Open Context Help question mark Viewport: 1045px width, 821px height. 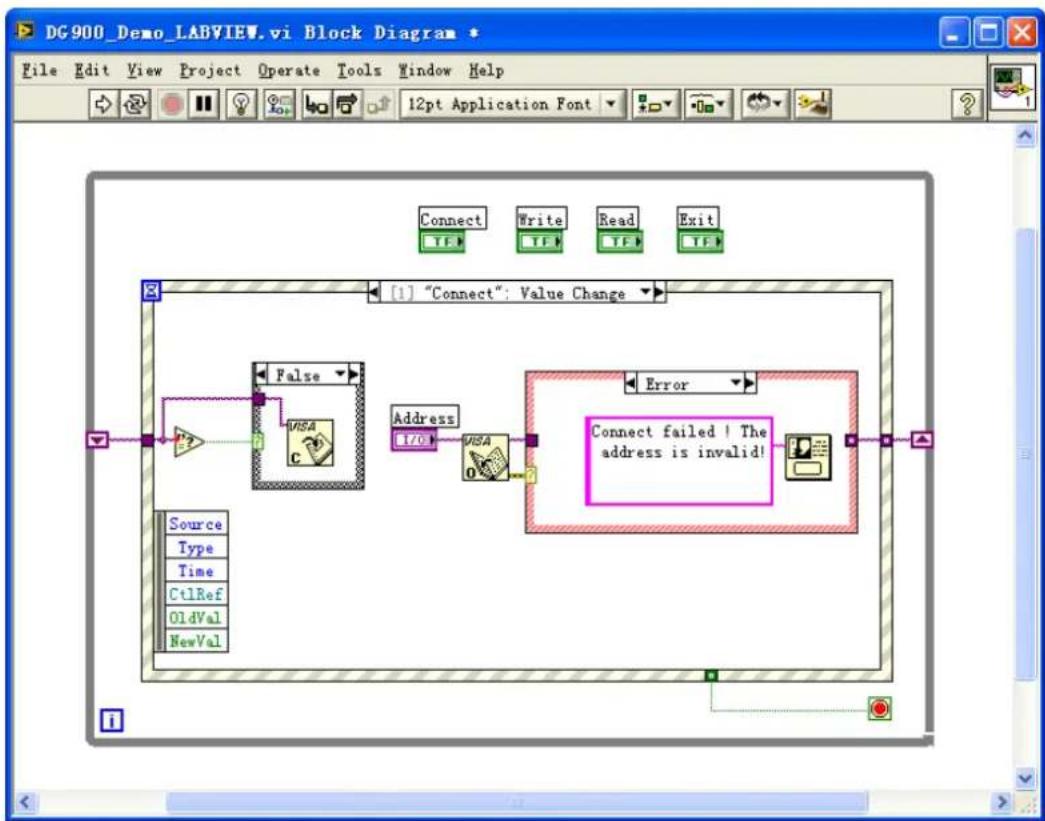966,105
